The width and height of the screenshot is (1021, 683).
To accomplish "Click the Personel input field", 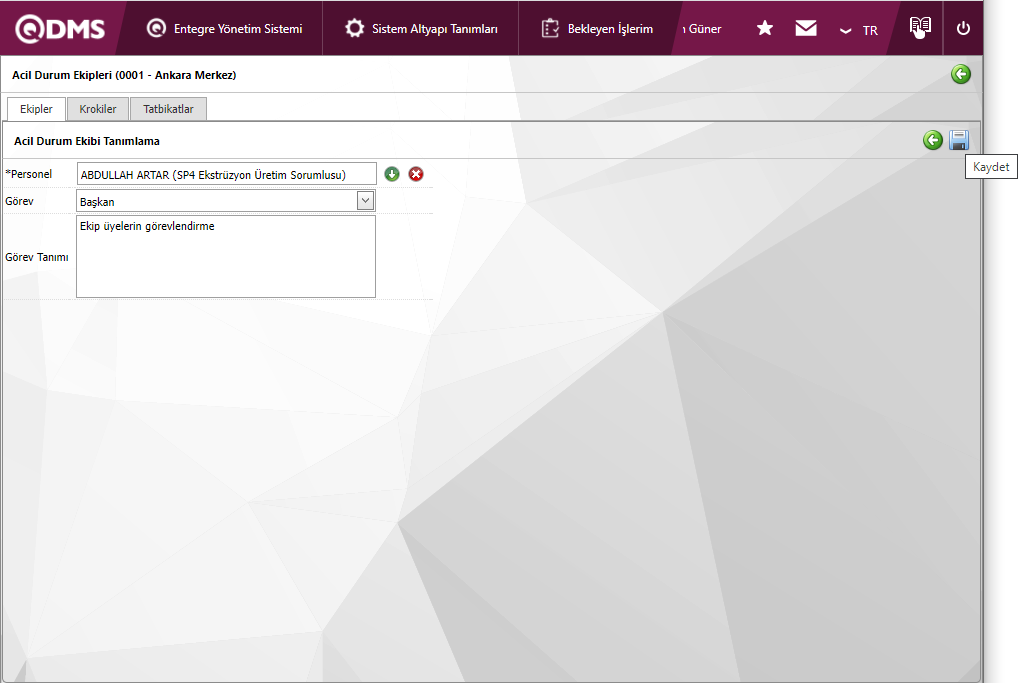I will click(227, 174).
